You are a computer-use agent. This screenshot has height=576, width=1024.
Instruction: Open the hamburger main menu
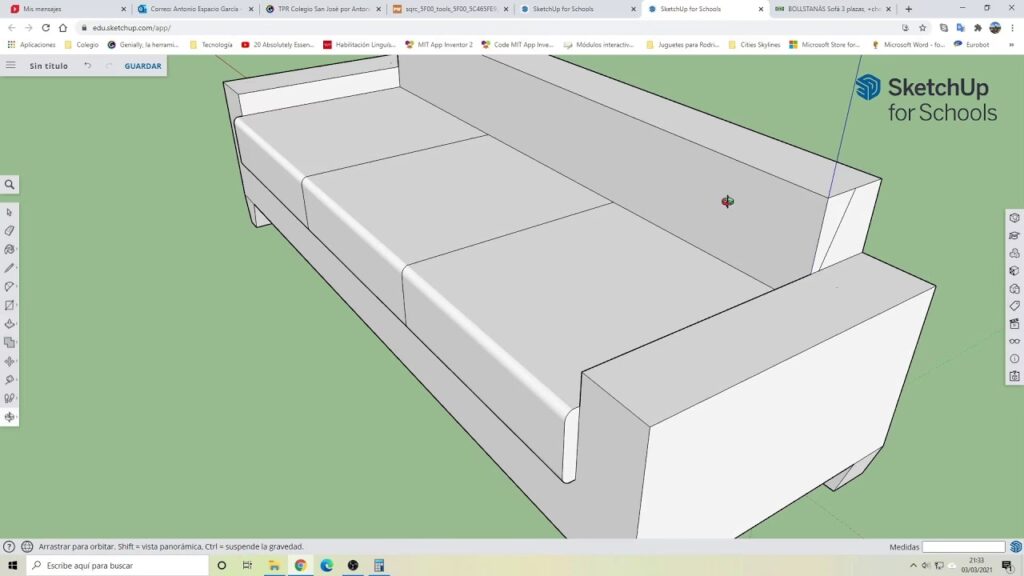[x=11, y=65]
